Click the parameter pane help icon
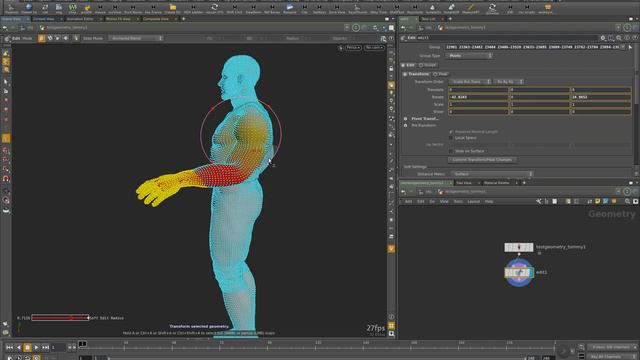640x360 pixels. (x=635, y=38)
